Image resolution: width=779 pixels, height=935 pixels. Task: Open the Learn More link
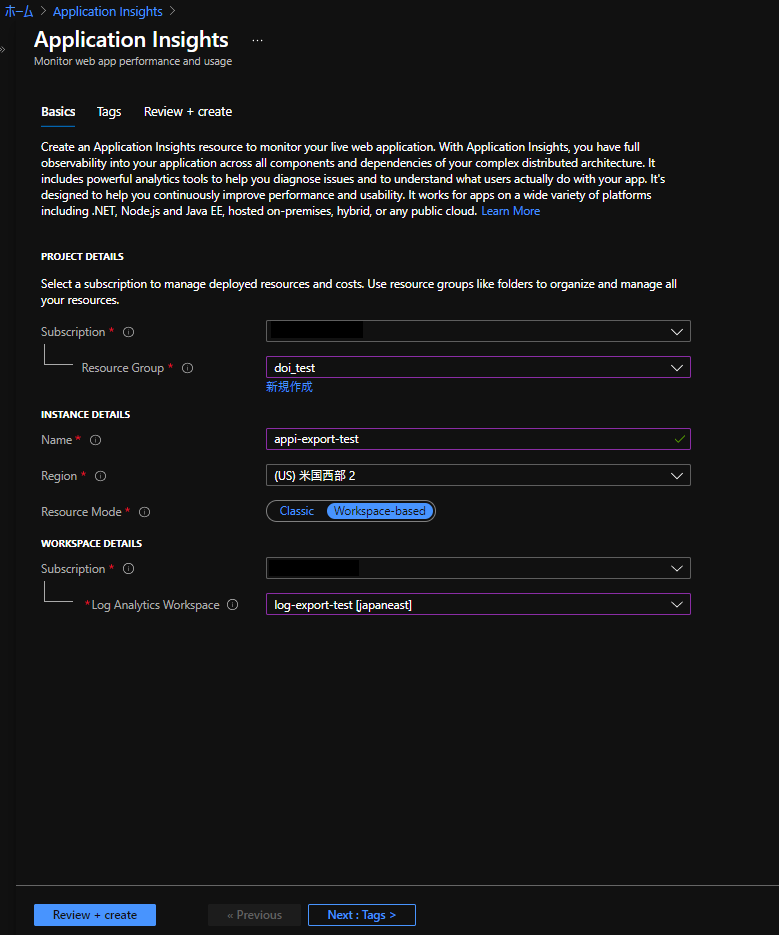point(511,211)
